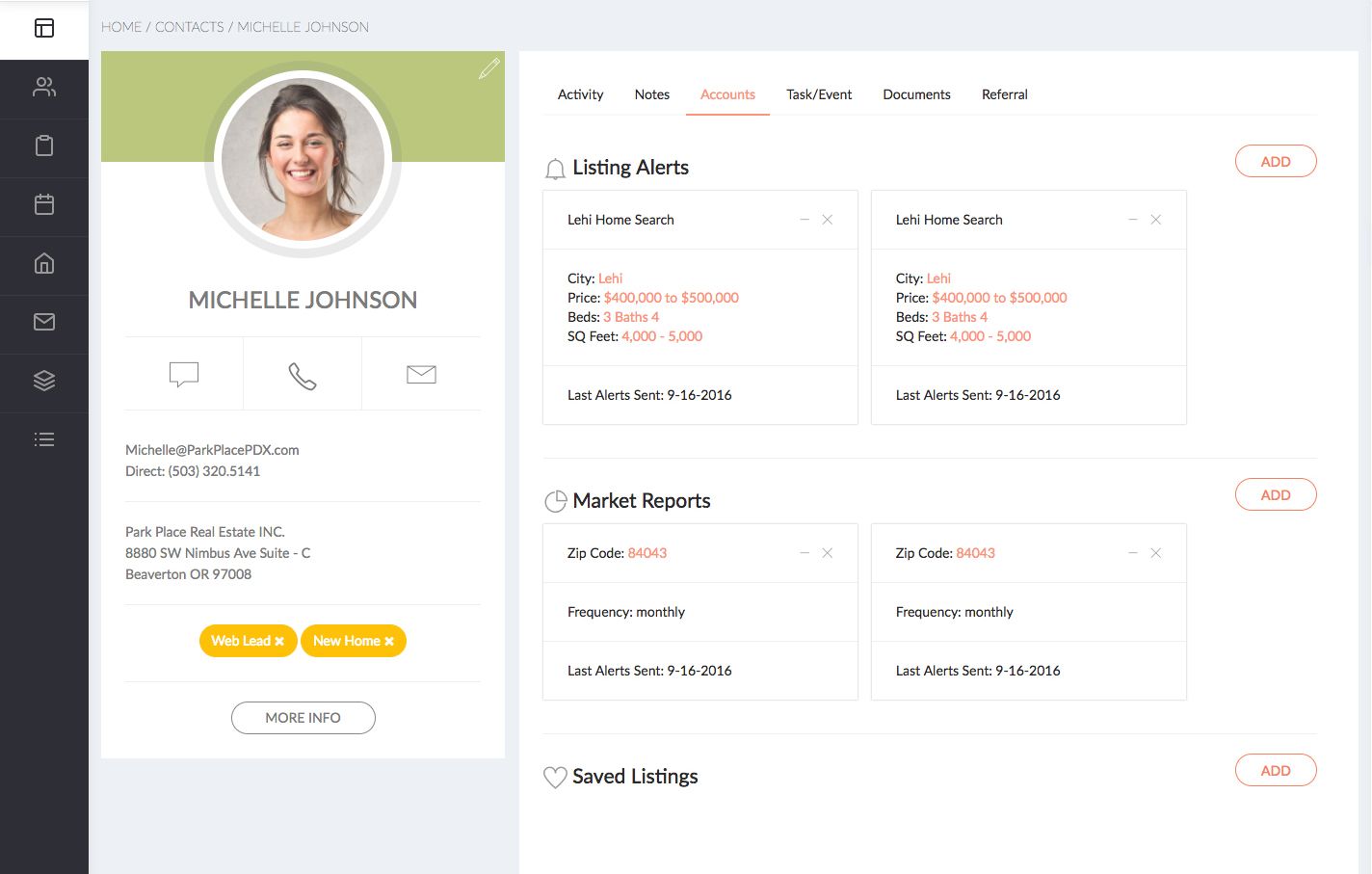Click the Direct phone number (503) 320.5141
Viewport: 1372px width, 874px height.
[x=214, y=471]
